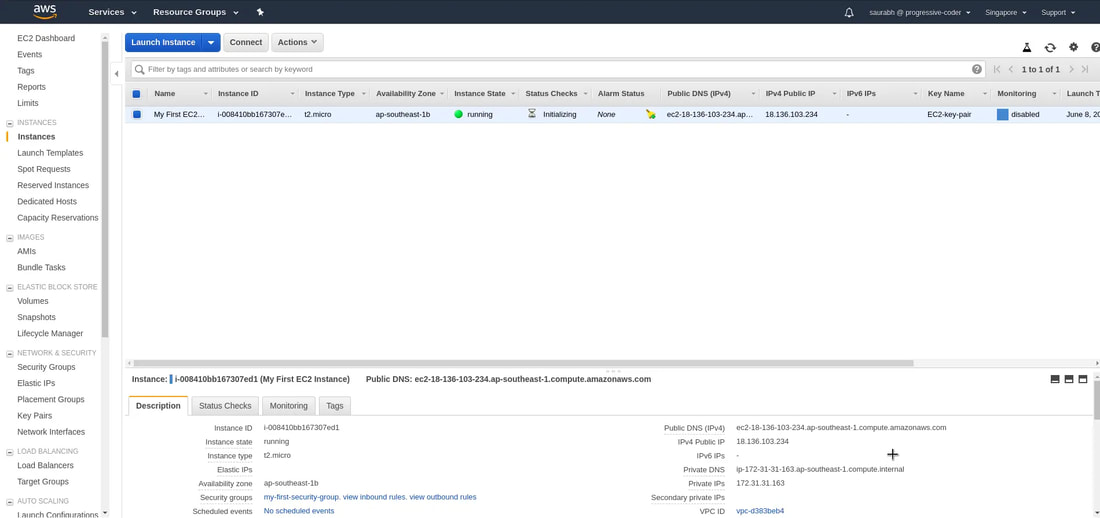Open the Services menu
This screenshot has height=518, width=1100.
112,13
